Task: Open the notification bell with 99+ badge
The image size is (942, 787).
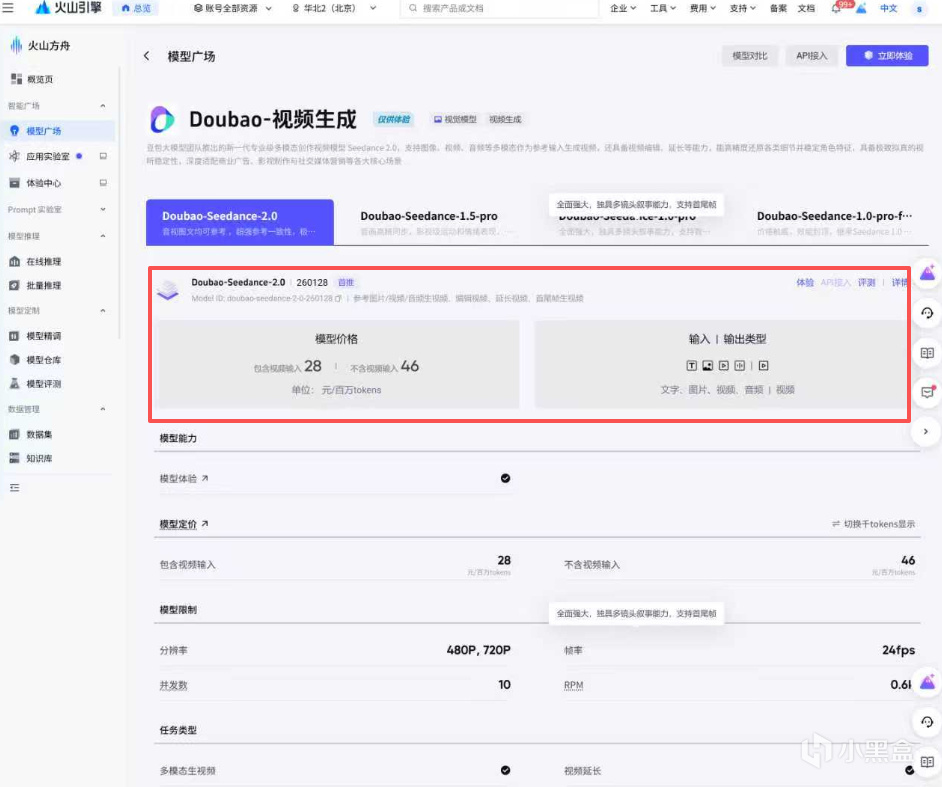Action: (x=836, y=8)
